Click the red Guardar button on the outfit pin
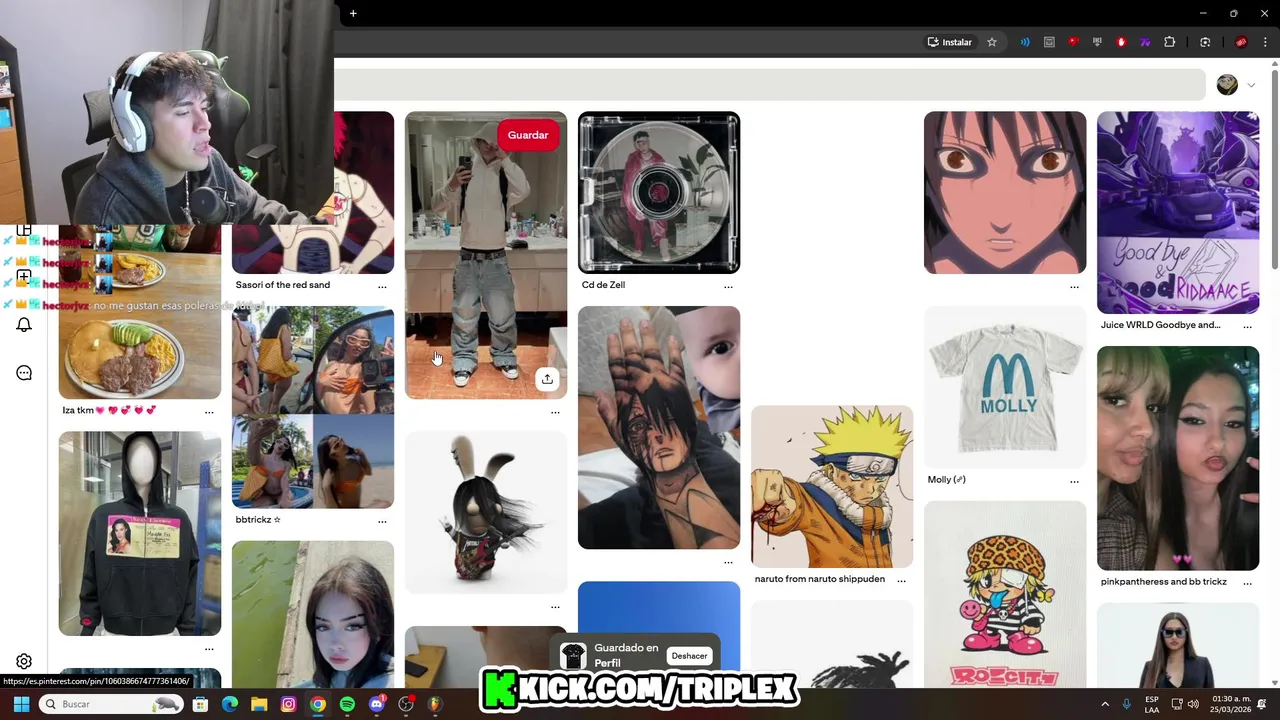The image size is (1280, 720). 527,135
